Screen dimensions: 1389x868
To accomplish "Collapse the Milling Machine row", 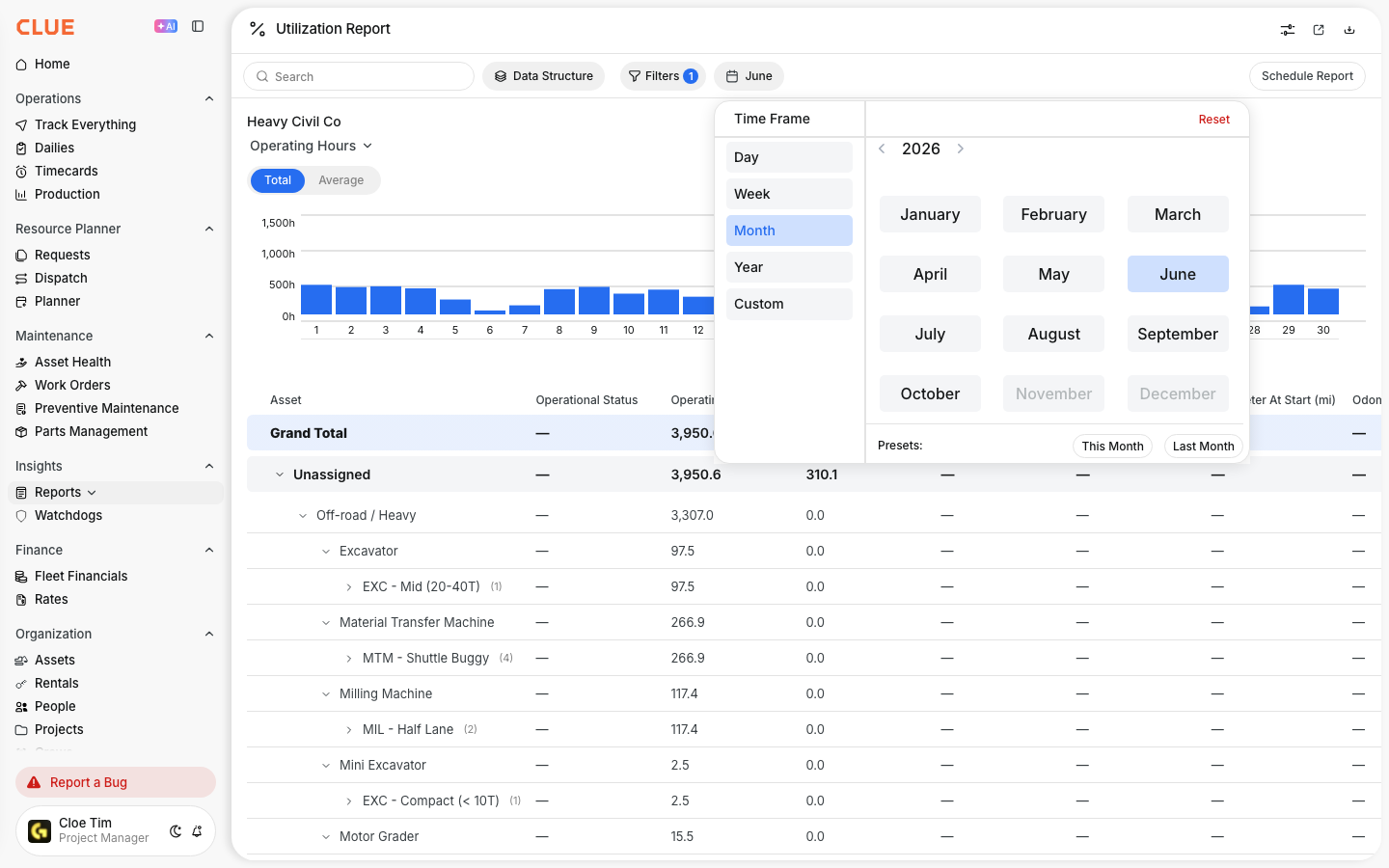I will pyautogui.click(x=326, y=693).
